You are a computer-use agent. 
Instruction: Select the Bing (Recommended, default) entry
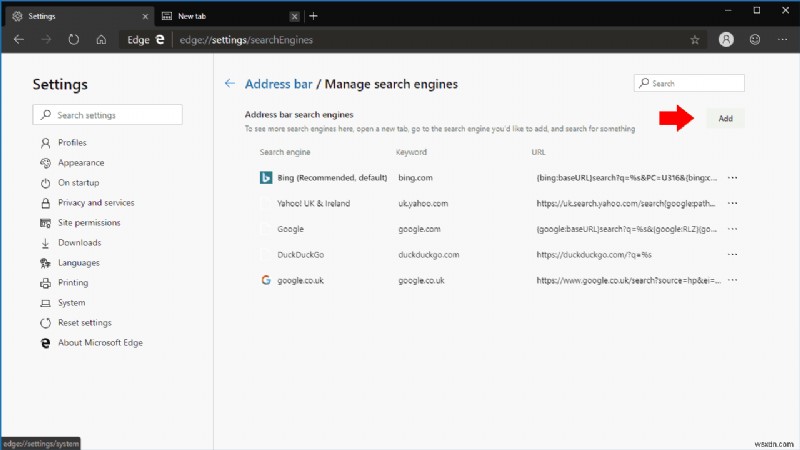332,178
